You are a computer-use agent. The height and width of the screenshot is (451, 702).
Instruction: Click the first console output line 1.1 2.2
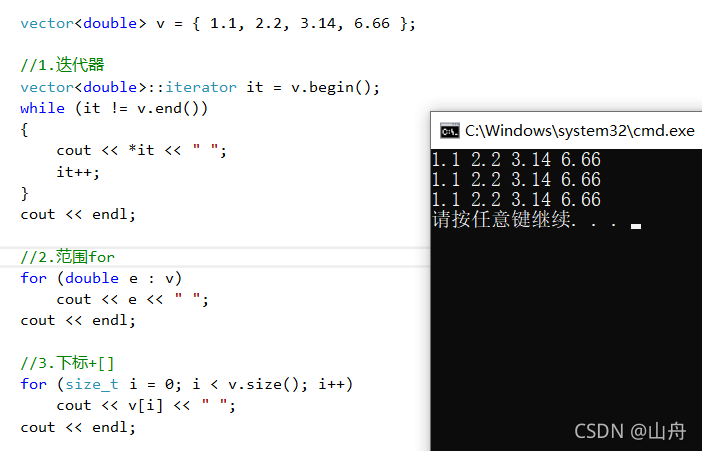[516, 159]
